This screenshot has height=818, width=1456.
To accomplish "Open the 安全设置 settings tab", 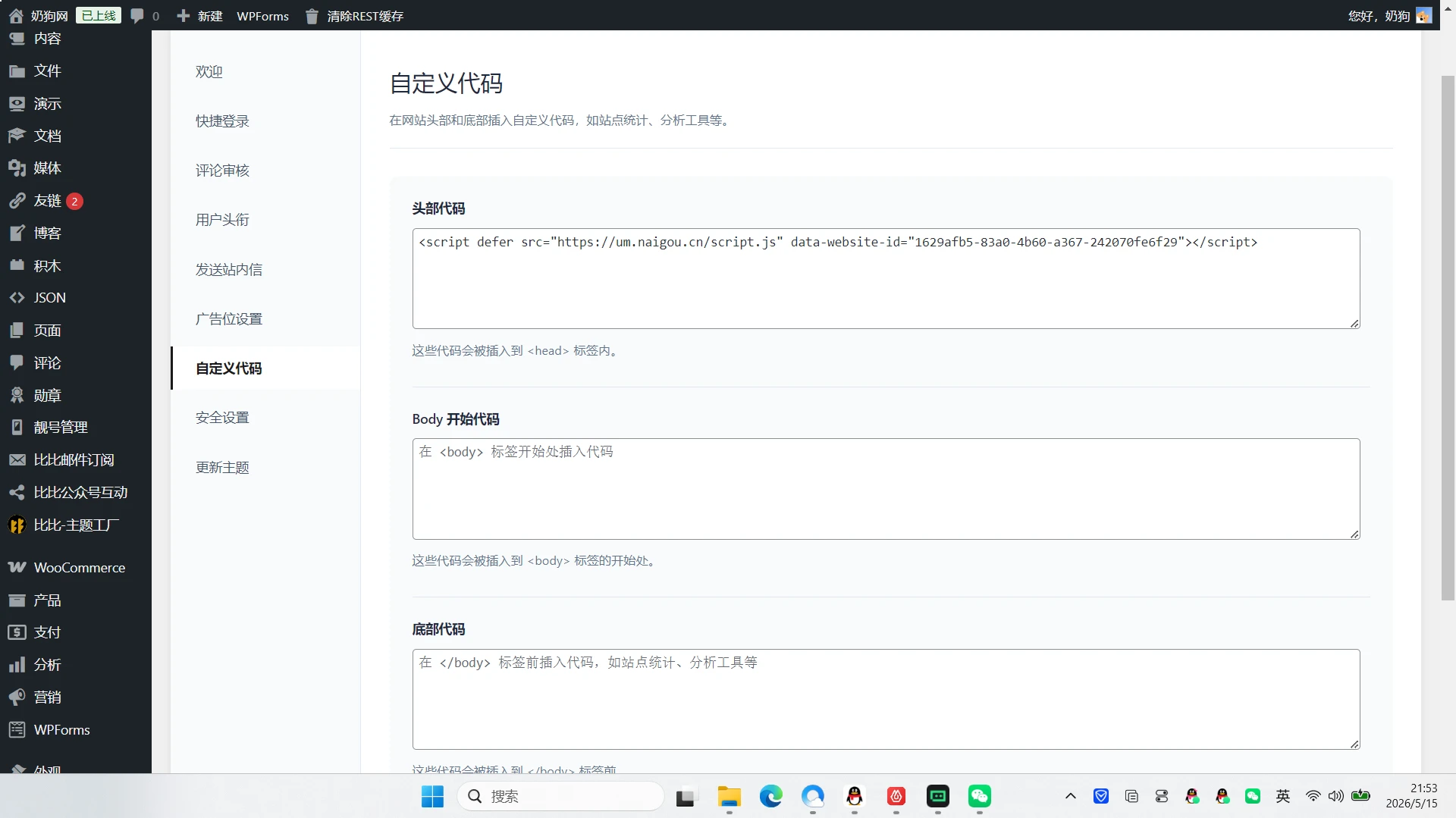I will tap(265, 418).
